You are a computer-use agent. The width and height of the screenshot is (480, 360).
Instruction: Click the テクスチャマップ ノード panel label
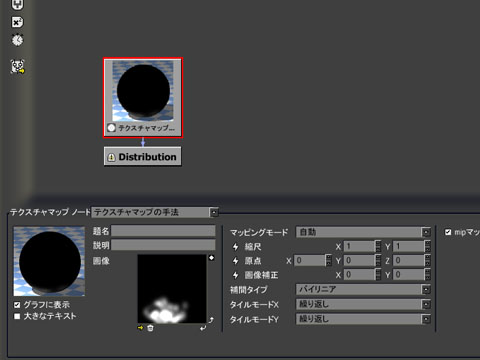pos(50,212)
